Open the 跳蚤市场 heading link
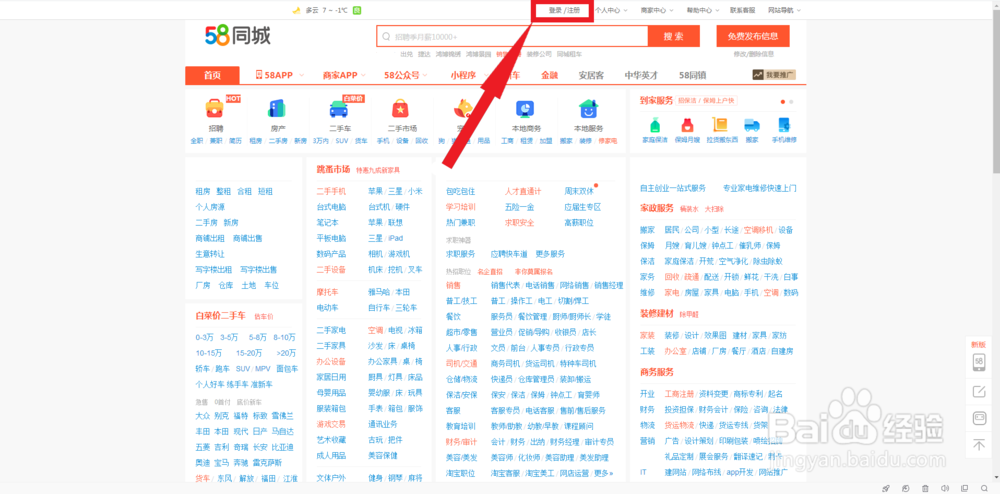 (334, 170)
